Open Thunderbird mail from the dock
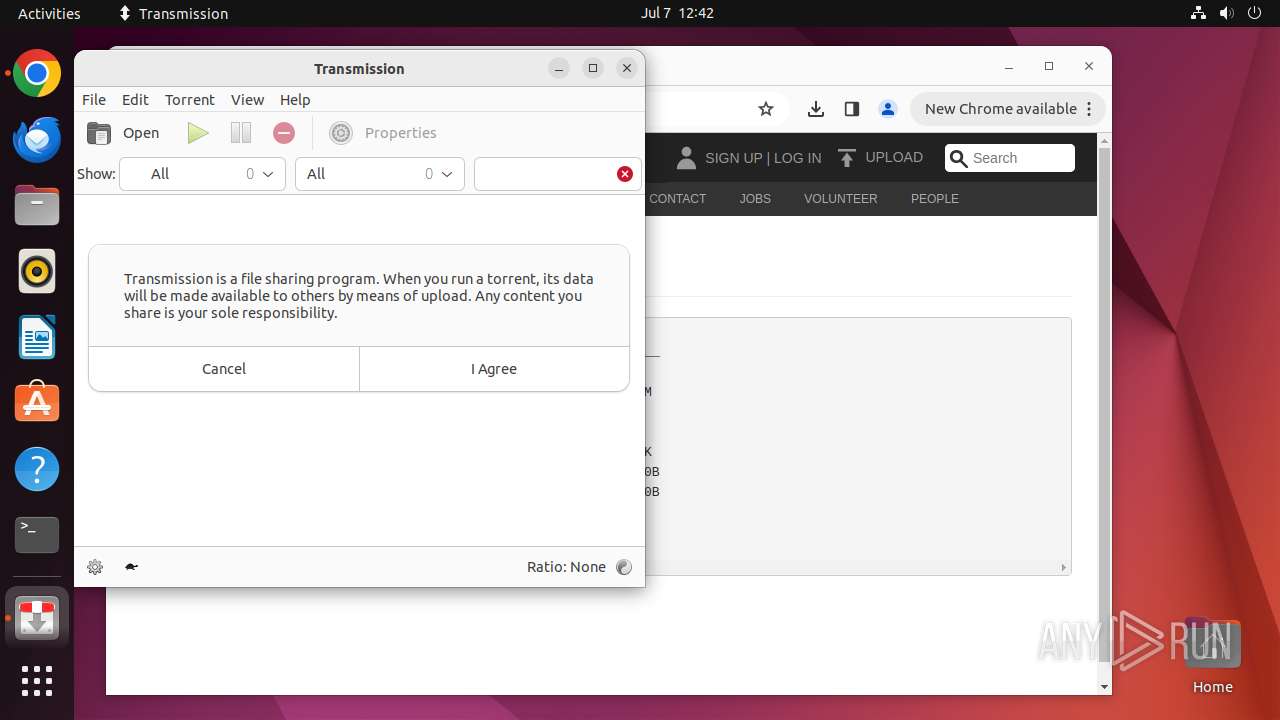The height and width of the screenshot is (720, 1280). 37,140
